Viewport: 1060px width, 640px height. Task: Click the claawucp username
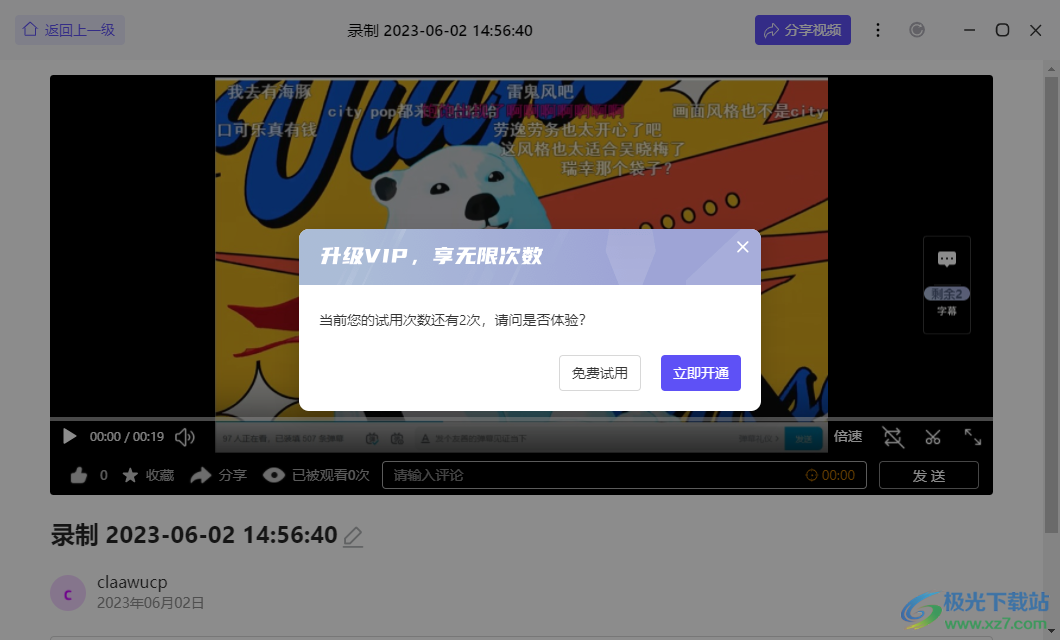pyautogui.click(x=132, y=582)
